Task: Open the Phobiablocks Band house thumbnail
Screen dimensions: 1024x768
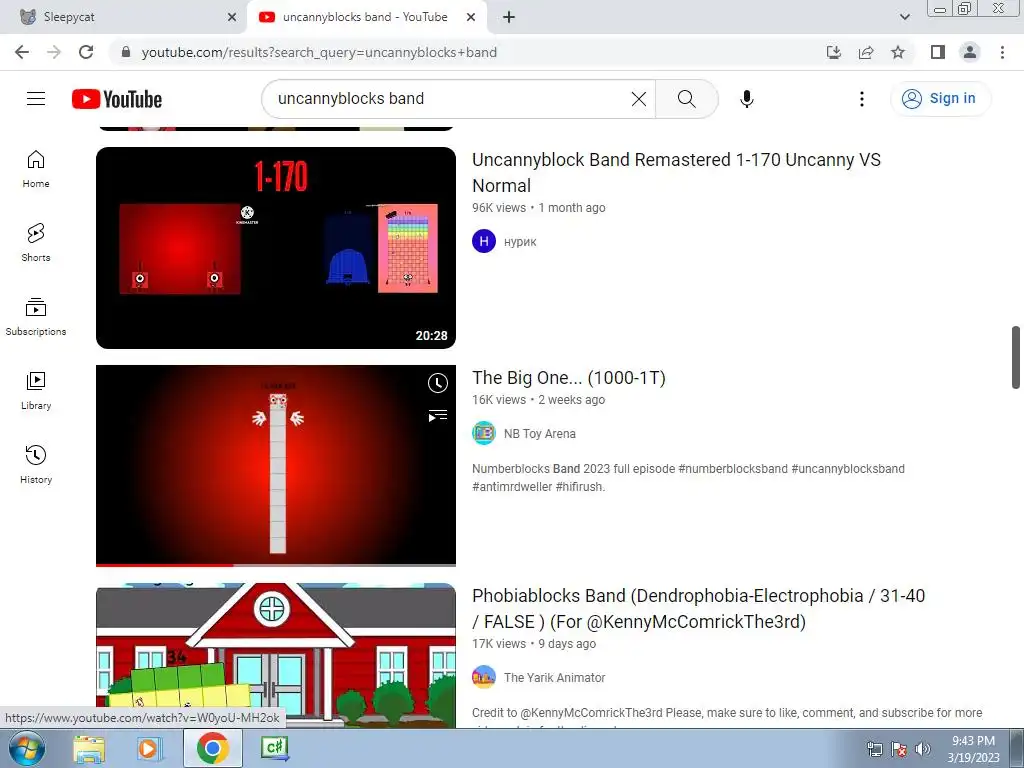Action: (276, 655)
